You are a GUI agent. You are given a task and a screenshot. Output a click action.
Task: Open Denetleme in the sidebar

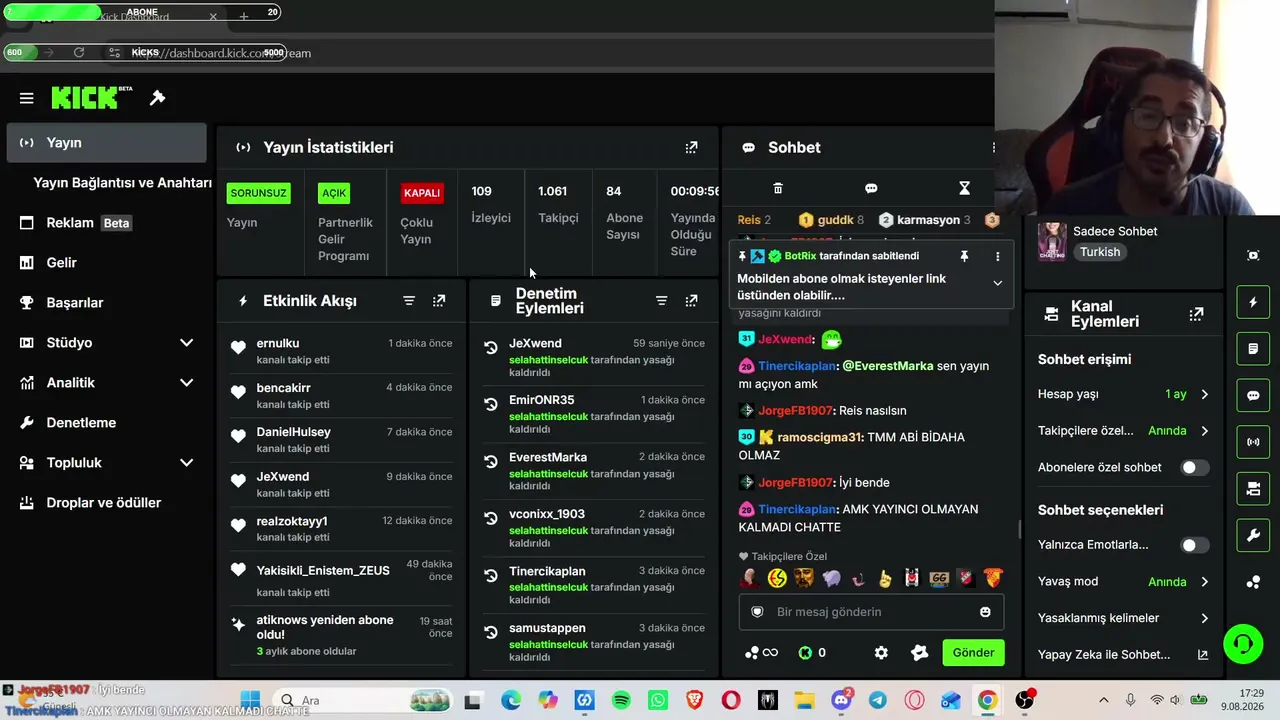coord(106,423)
